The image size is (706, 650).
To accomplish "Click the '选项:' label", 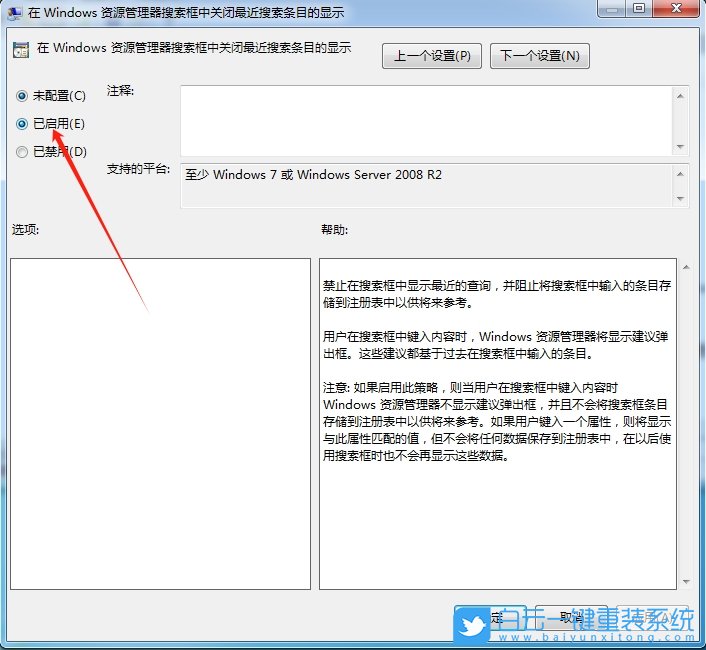I will (26, 230).
